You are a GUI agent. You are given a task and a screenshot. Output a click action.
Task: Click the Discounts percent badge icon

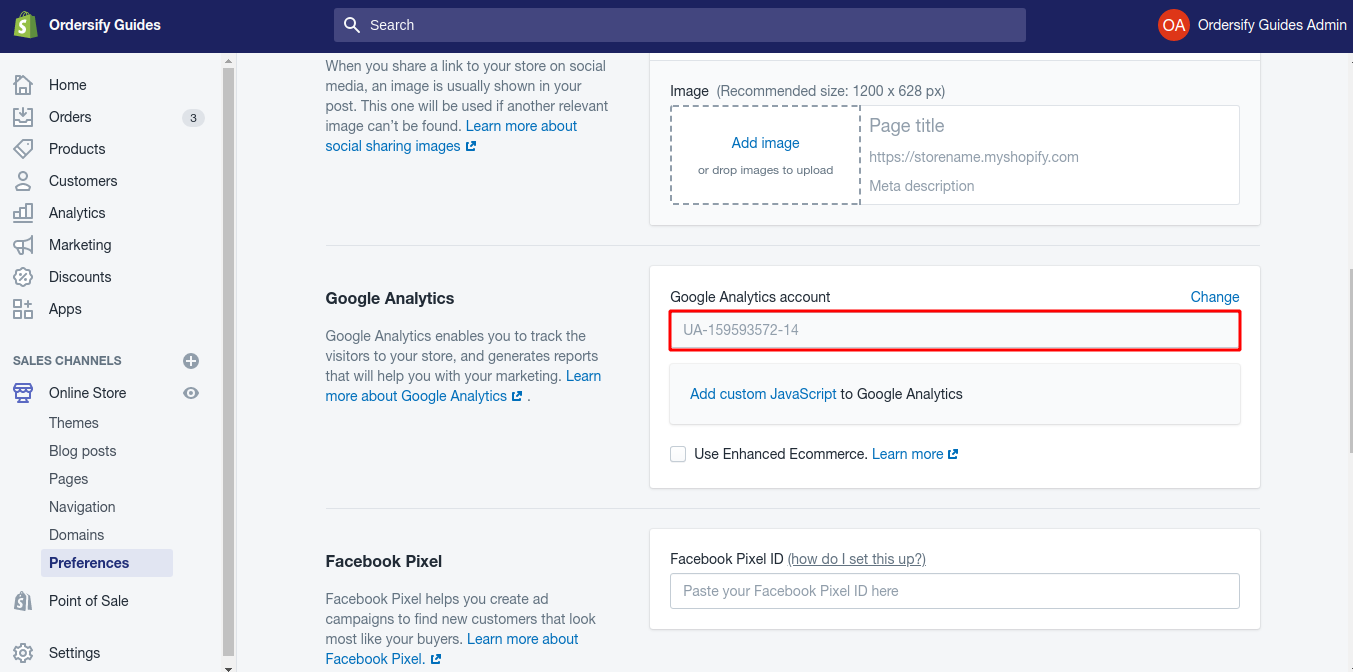click(23, 277)
